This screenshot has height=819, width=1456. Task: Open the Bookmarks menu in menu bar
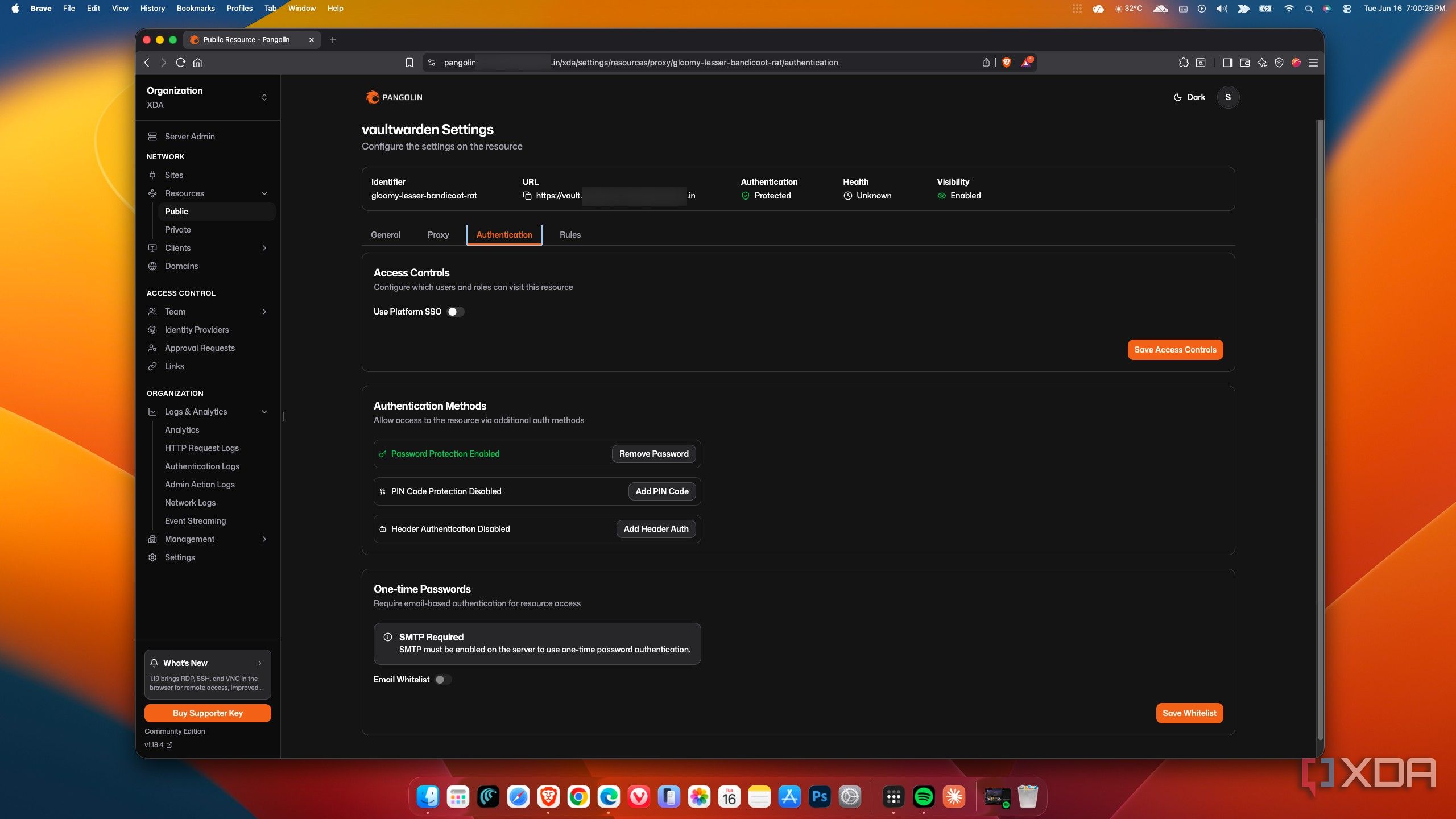tap(196, 8)
